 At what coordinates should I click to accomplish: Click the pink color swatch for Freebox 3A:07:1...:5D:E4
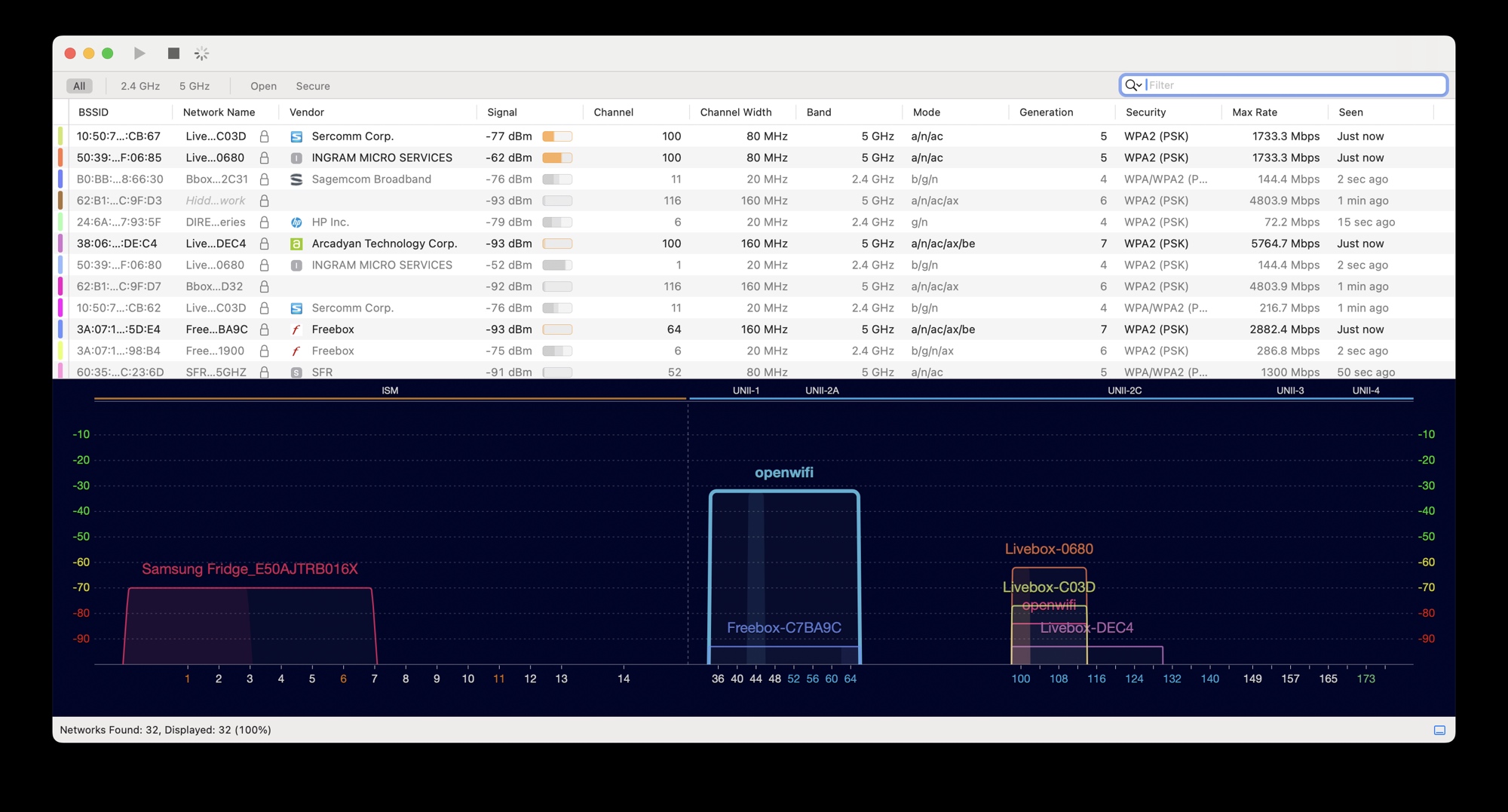coord(60,329)
